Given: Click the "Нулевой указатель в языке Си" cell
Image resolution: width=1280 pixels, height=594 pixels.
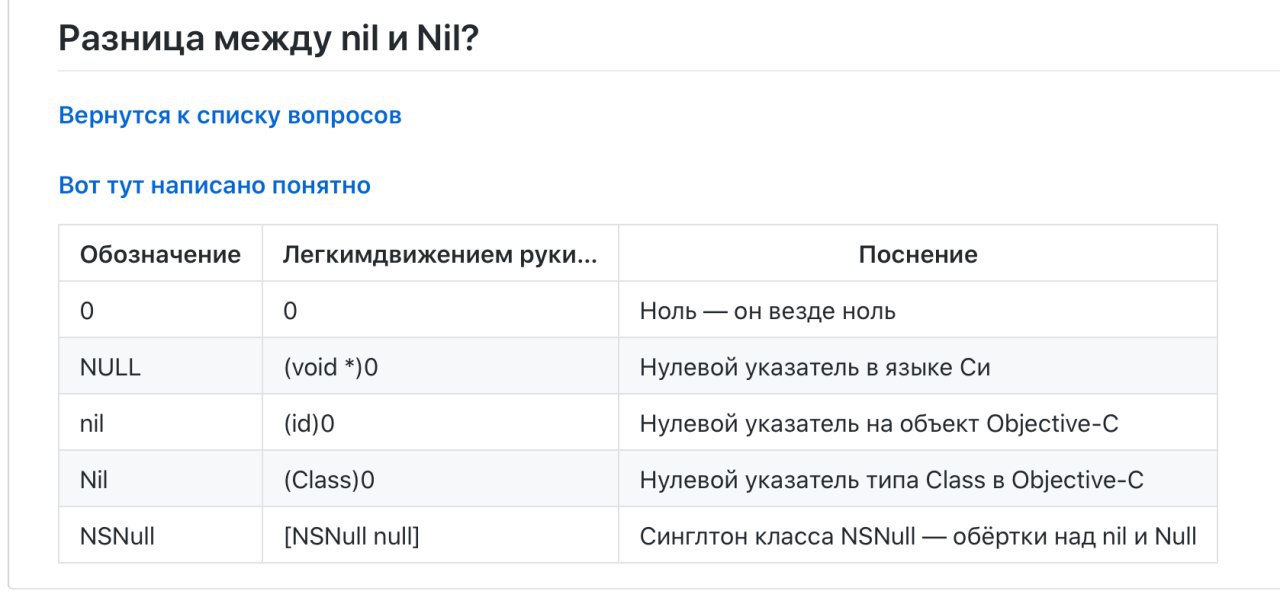Looking at the screenshot, I should 918,367.
